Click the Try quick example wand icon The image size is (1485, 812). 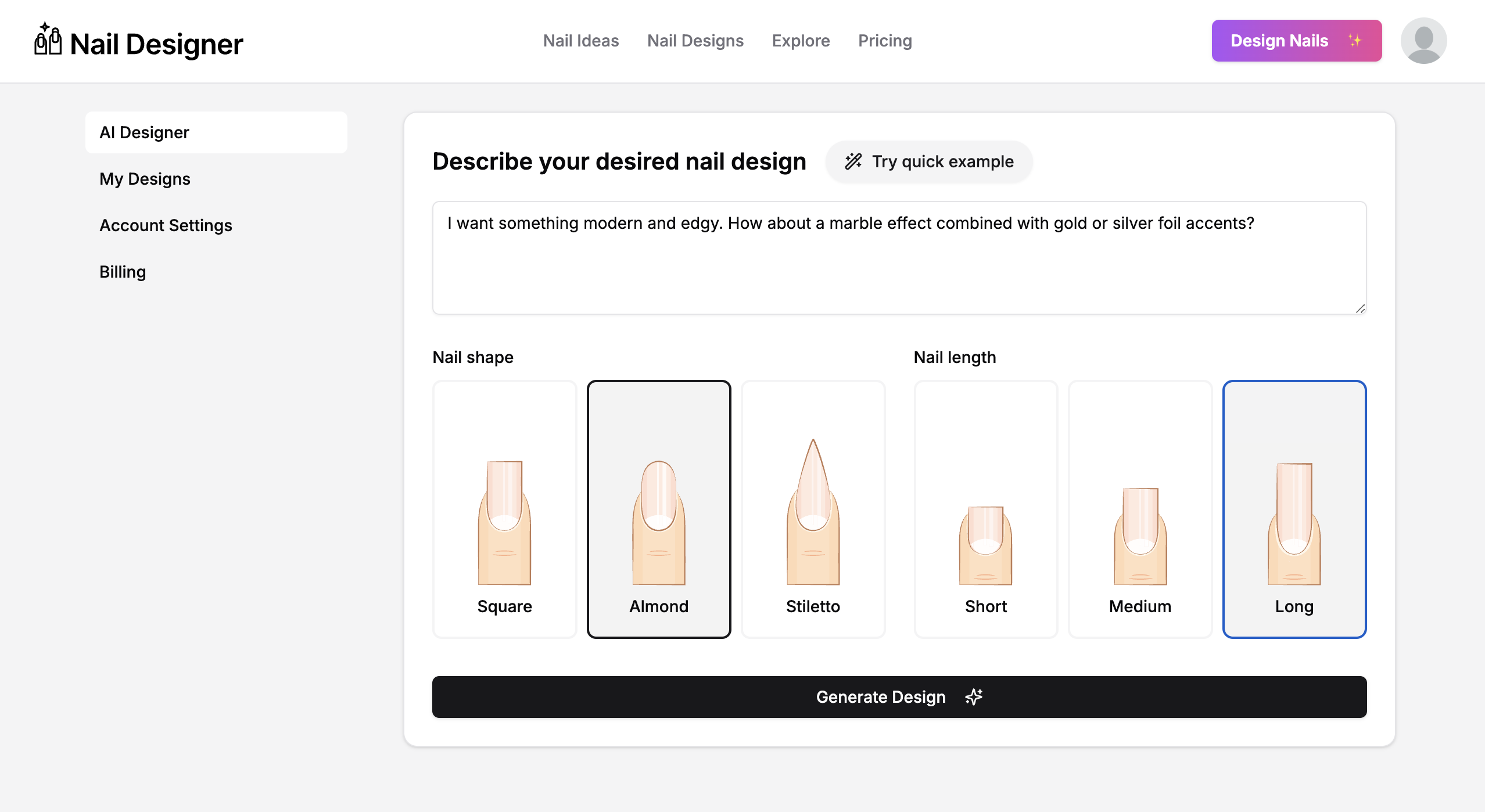[854, 161]
